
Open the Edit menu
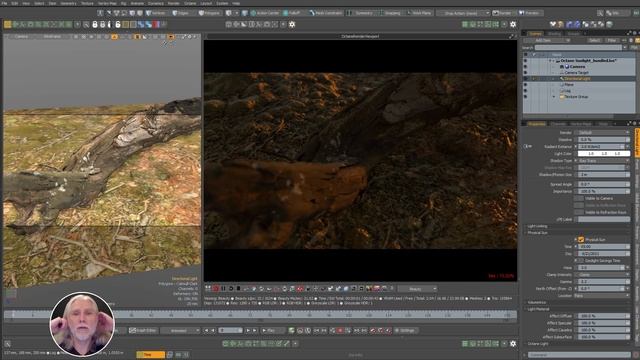tap(15, 3)
